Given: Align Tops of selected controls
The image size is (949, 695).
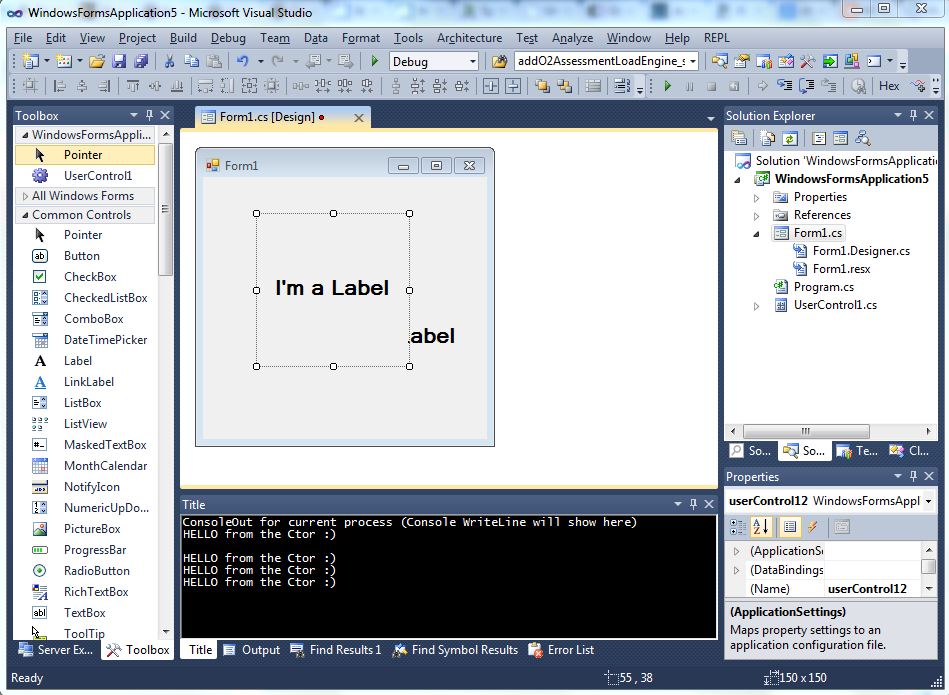Looking at the screenshot, I should click(133, 86).
